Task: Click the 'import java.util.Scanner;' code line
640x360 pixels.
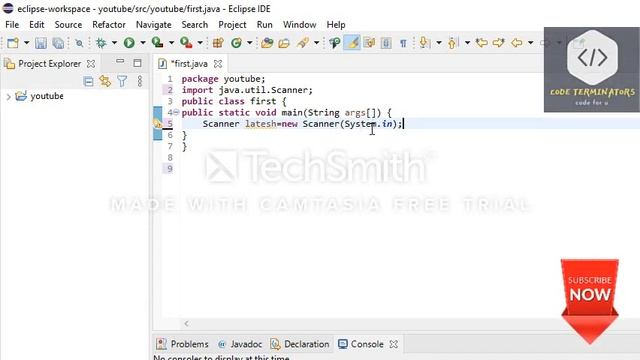Action: 247,90
